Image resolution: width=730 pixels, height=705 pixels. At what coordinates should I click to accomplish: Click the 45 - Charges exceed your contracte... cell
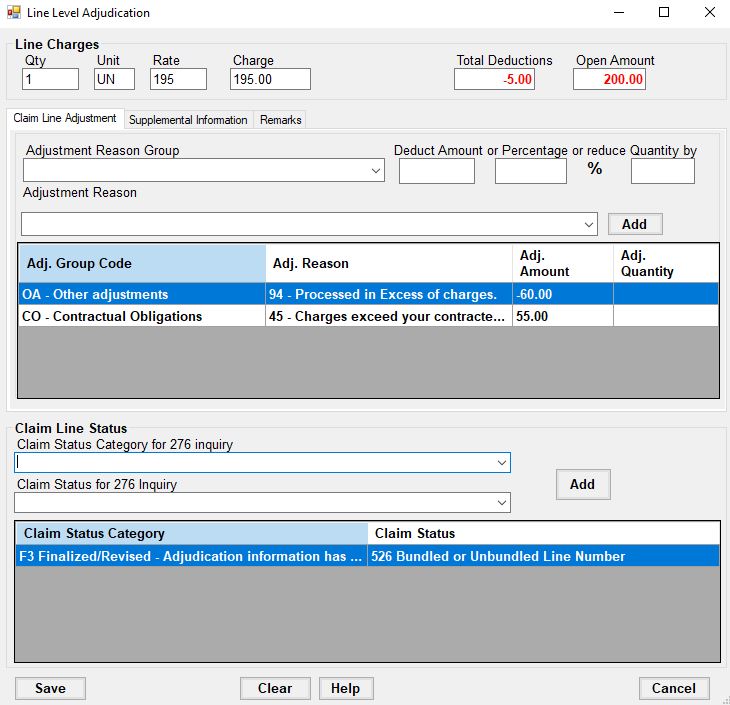coord(389,316)
